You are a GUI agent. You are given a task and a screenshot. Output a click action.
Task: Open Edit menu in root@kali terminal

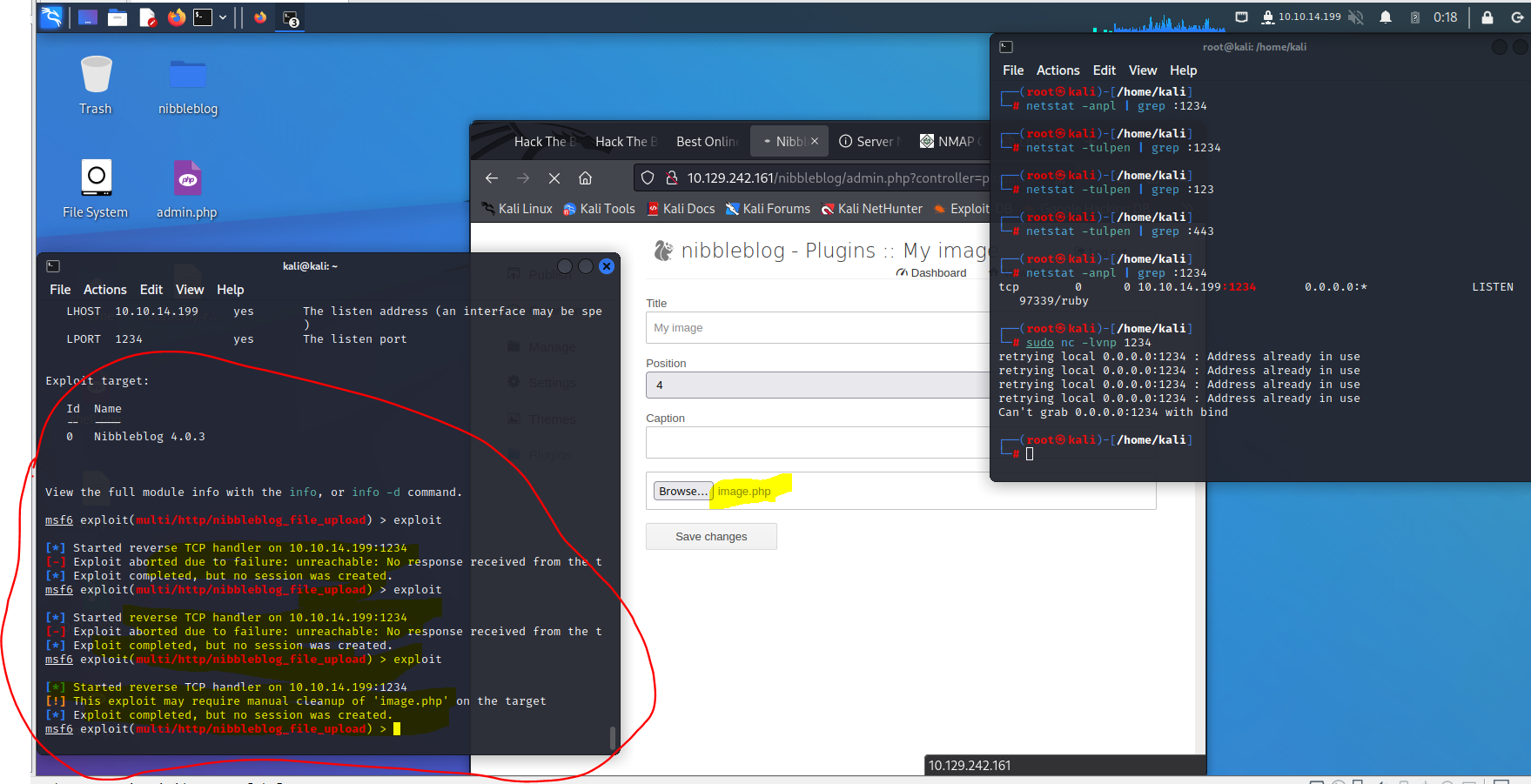1105,70
